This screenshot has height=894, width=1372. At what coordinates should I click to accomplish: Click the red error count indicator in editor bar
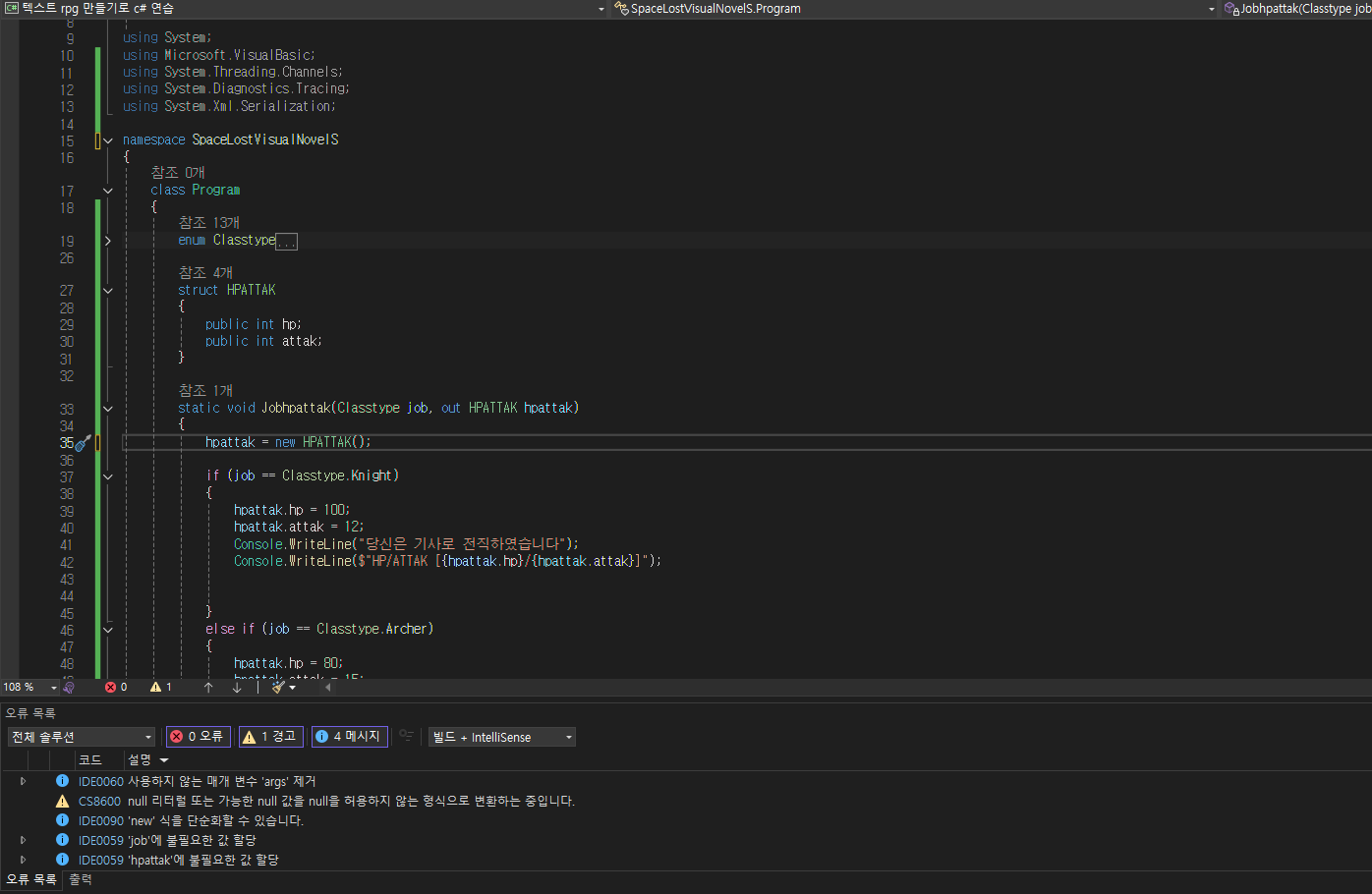coord(116,687)
